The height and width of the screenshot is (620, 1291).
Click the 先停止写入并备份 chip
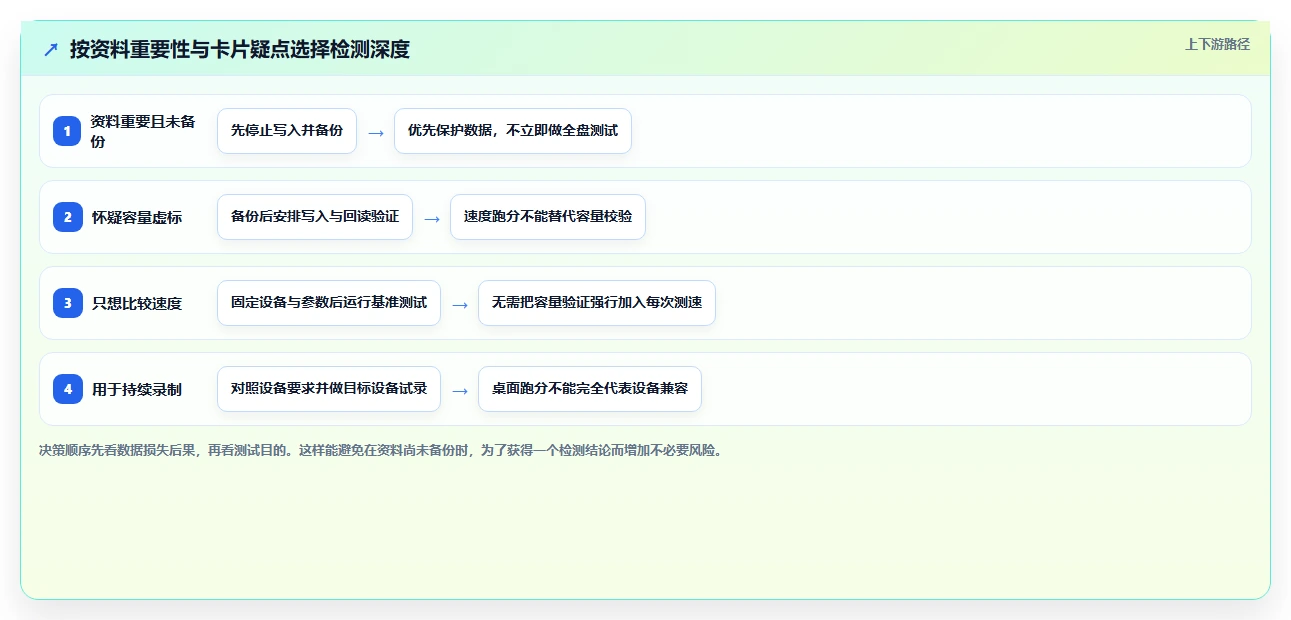(x=287, y=131)
